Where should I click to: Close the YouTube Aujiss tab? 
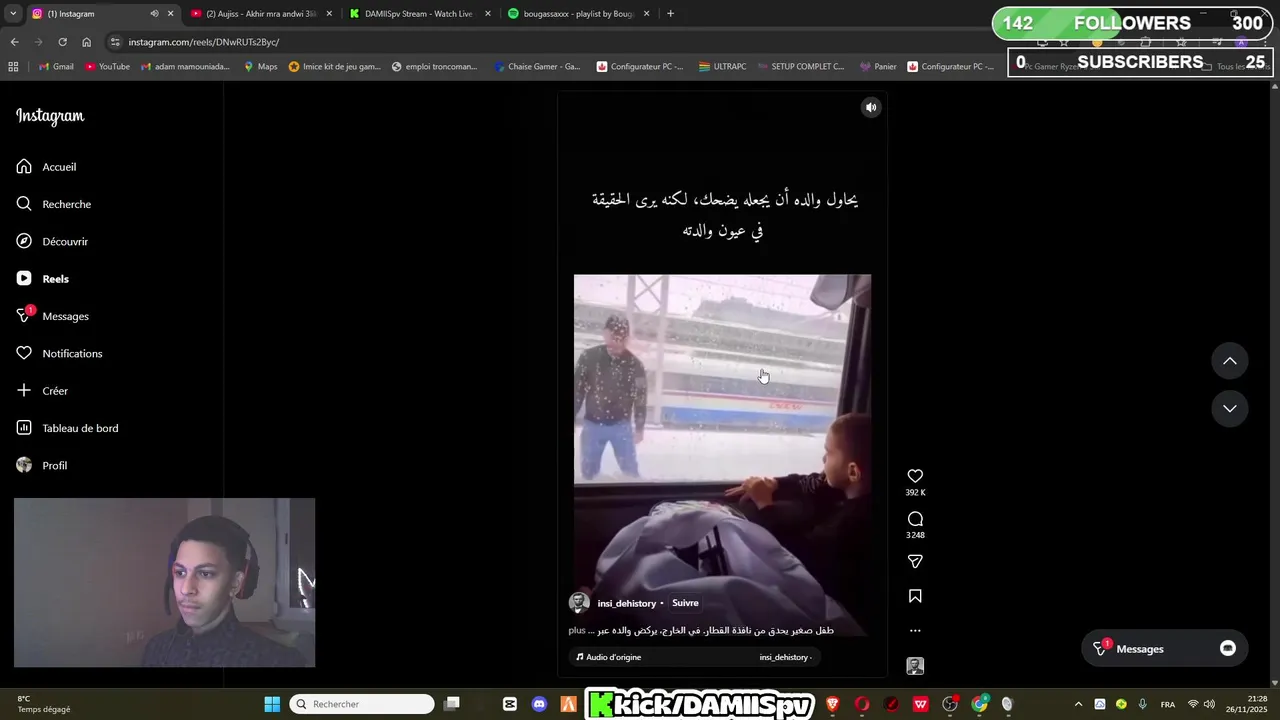pos(329,14)
